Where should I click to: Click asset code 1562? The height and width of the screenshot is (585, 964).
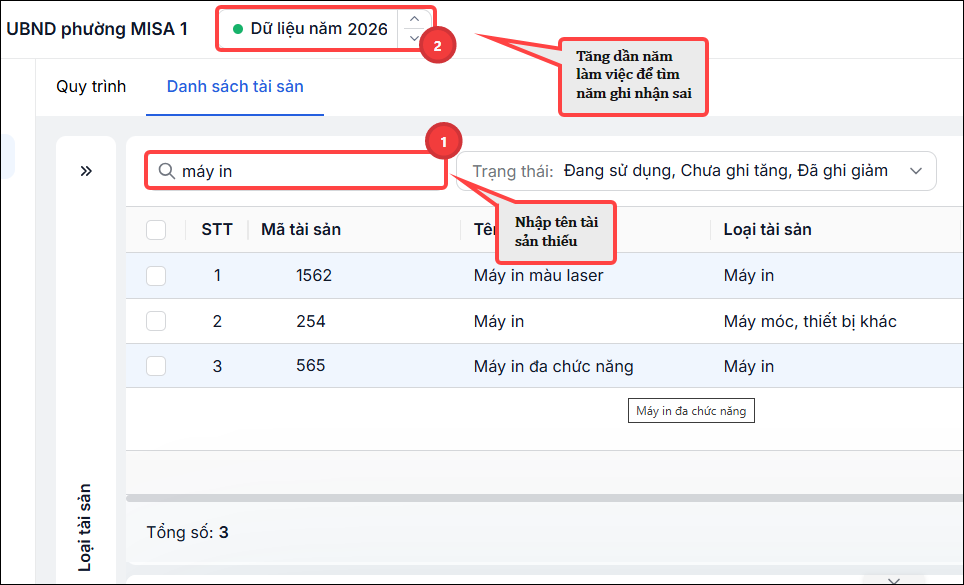pos(314,275)
